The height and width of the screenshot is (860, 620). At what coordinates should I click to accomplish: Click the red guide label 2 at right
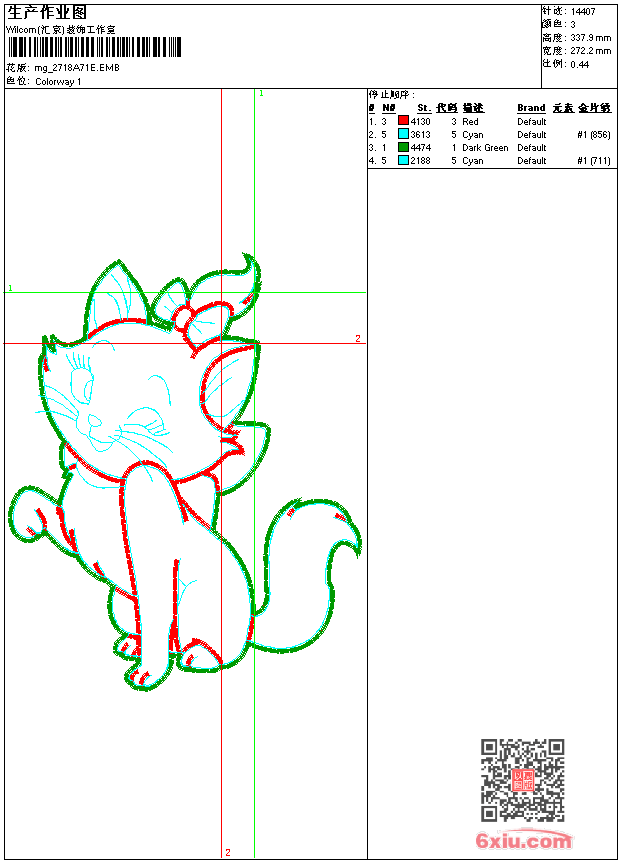(x=358, y=338)
